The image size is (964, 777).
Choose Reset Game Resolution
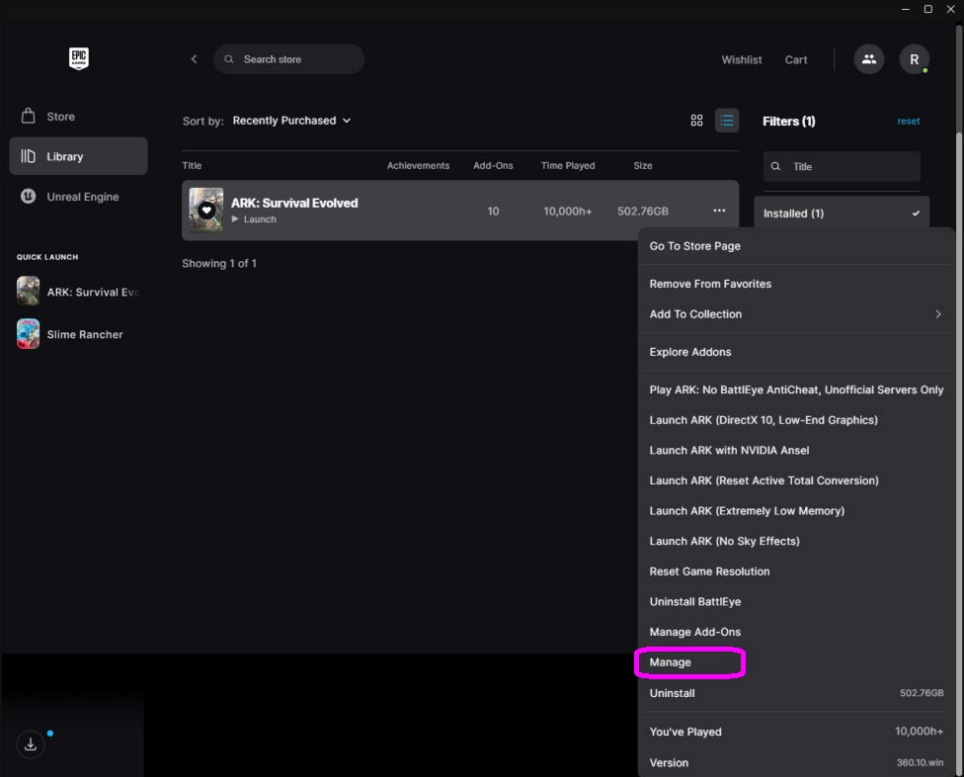(x=796, y=571)
